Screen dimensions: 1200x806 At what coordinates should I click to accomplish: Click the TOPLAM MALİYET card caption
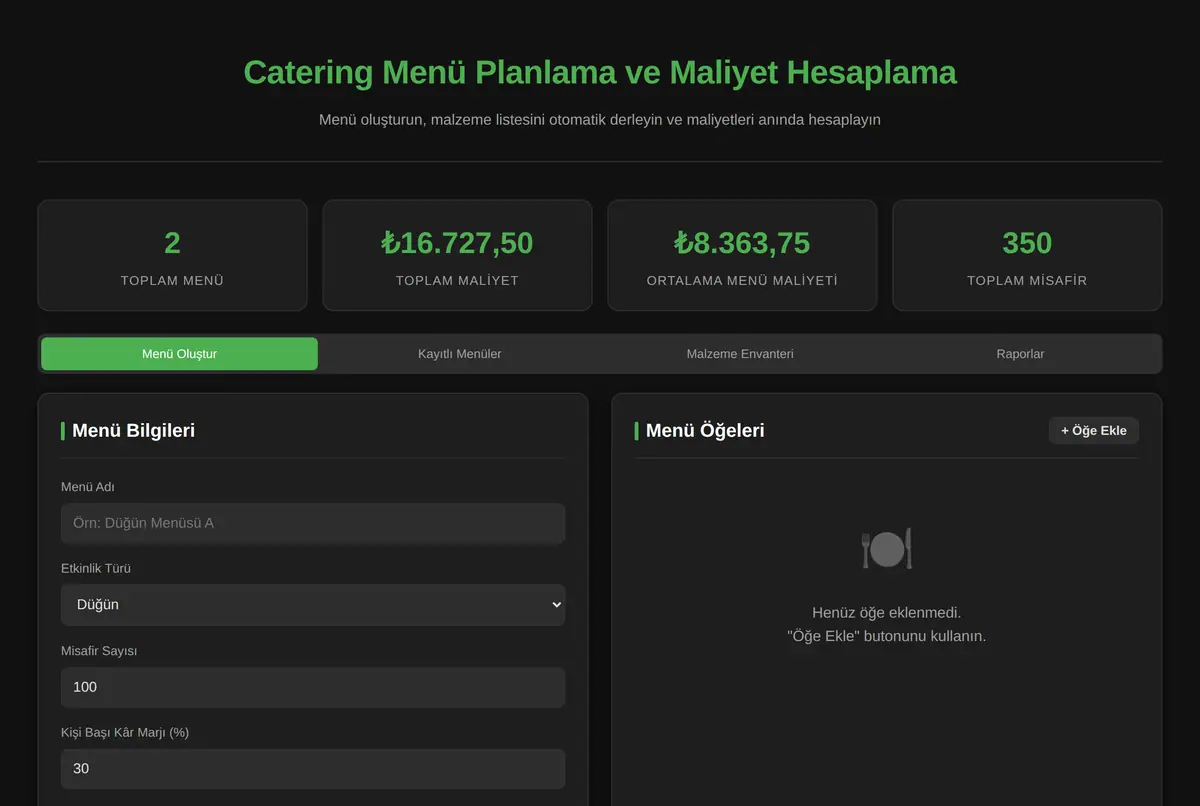(x=457, y=281)
